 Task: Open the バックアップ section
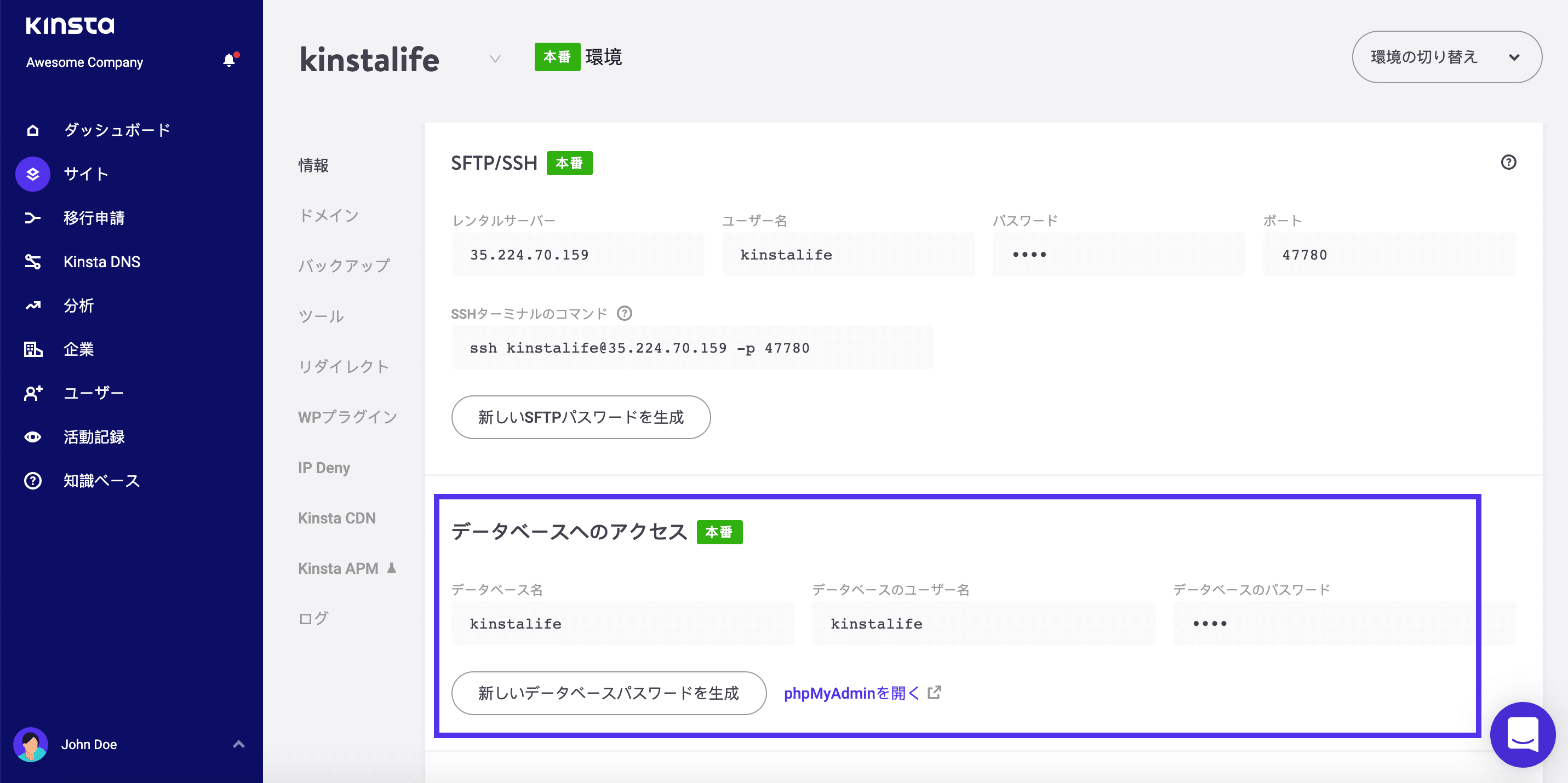pos(344,265)
